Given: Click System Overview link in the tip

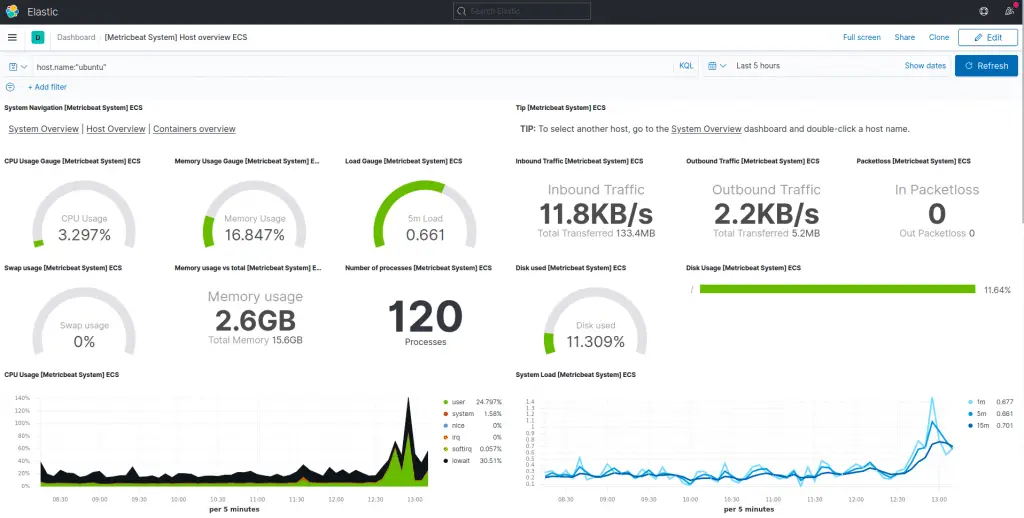Looking at the screenshot, I should (x=706, y=129).
